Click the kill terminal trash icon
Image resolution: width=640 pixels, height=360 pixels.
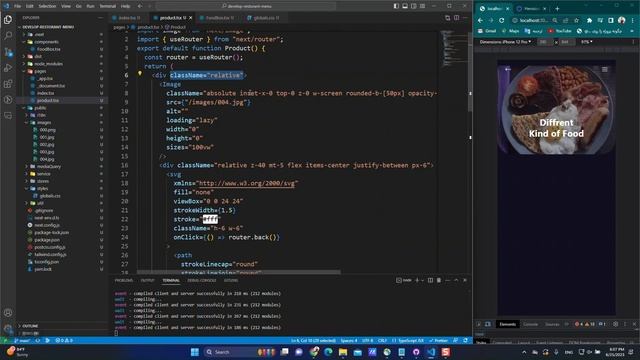click(439, 280)
